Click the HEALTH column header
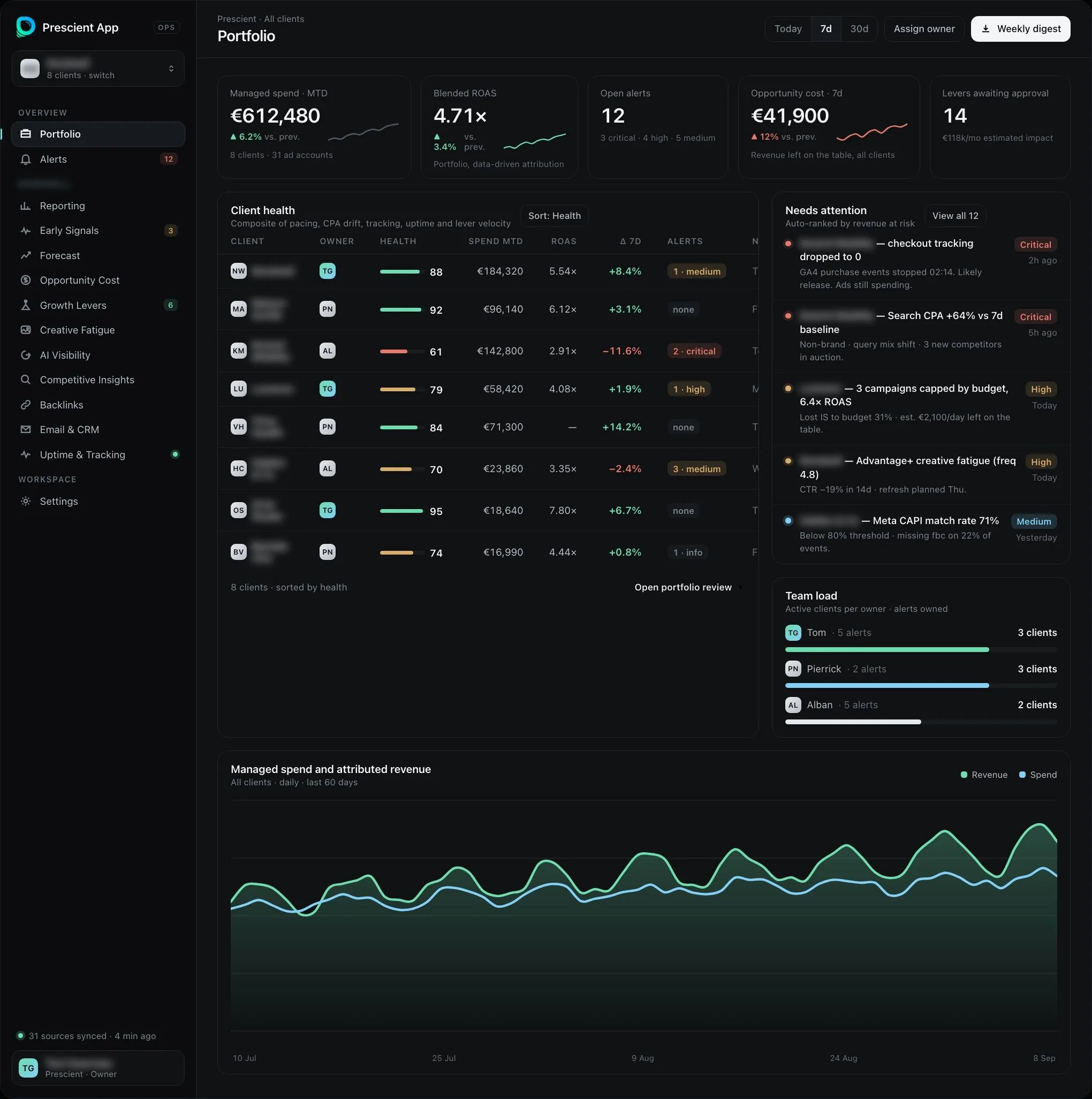The height and width of the screenshot is (1099, 1092). click(x=398, y=241)
